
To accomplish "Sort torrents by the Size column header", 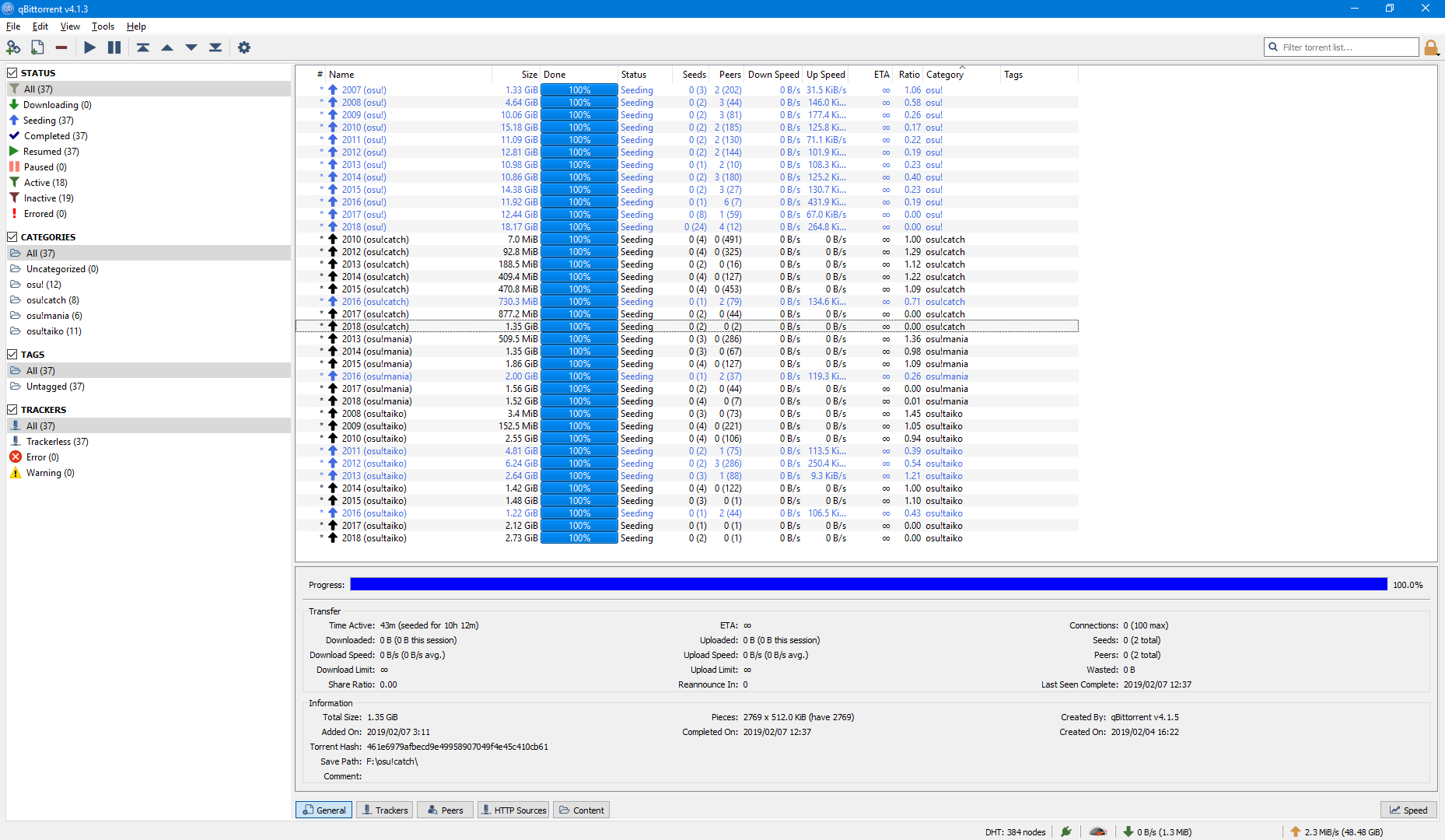I will 516,75.
